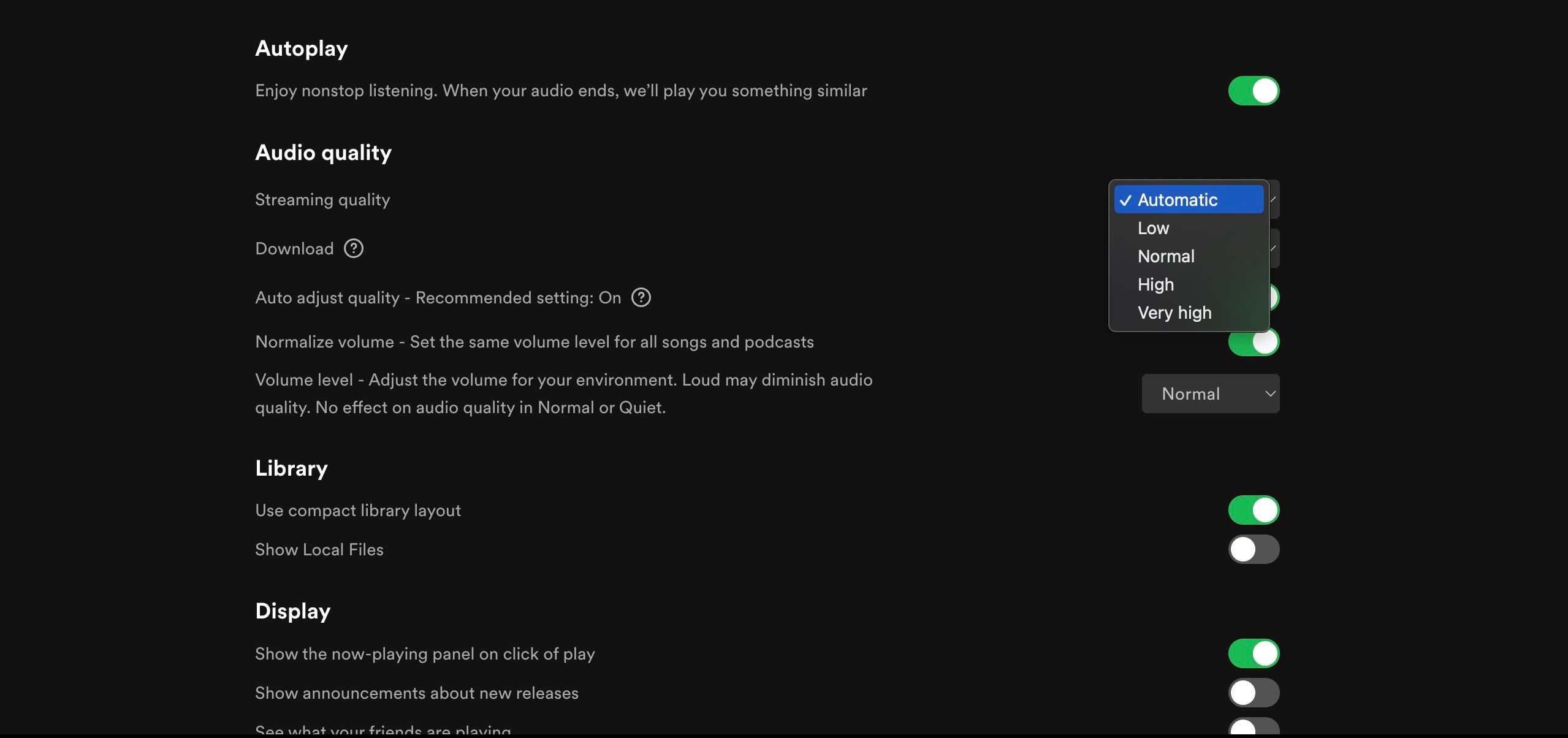Viewport: 1568px width, 738px height.
Task: Enable Show Local Files toggle
Action: (1253, 549)
